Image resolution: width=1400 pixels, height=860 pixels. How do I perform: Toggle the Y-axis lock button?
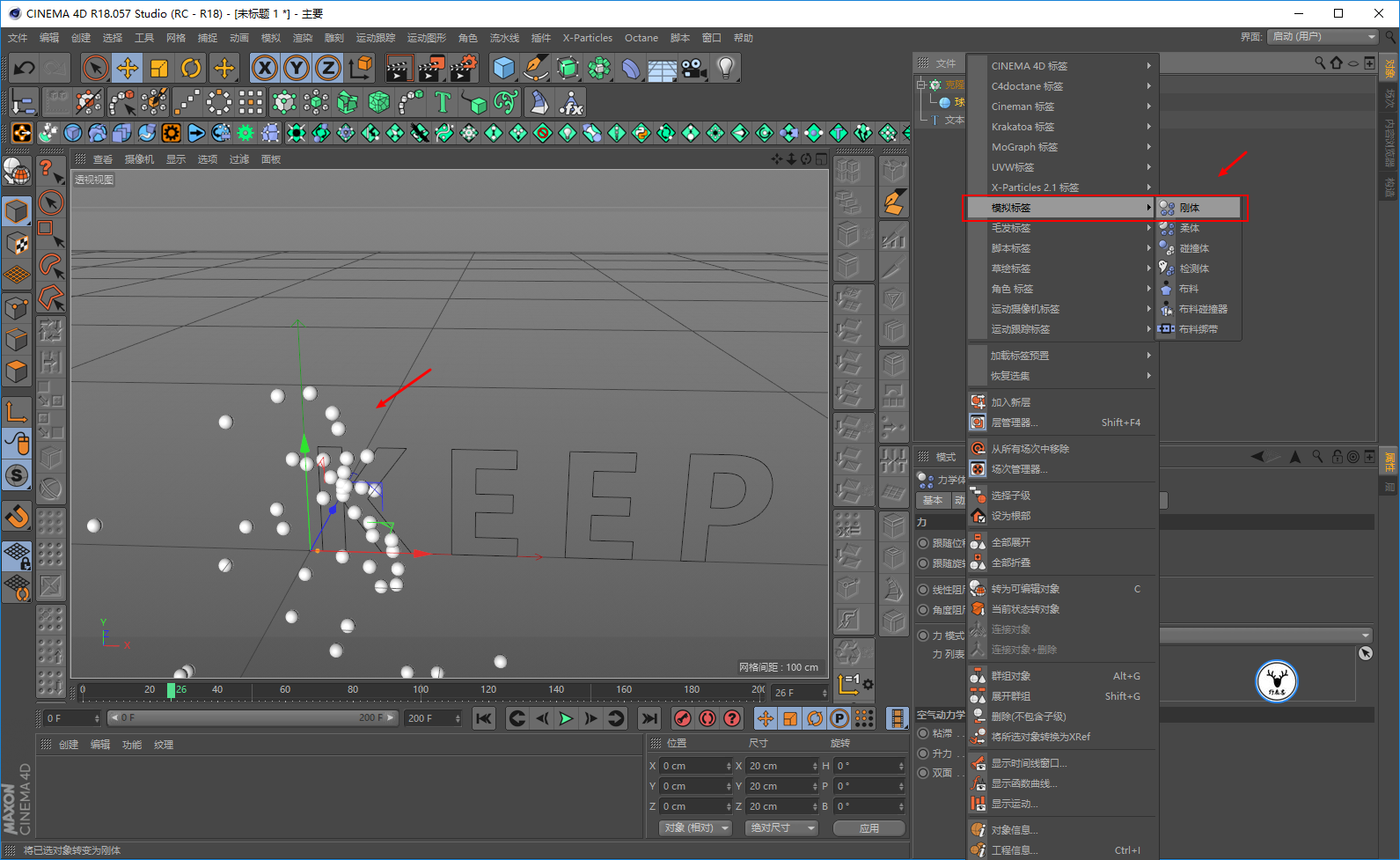(x=297, y=68)
